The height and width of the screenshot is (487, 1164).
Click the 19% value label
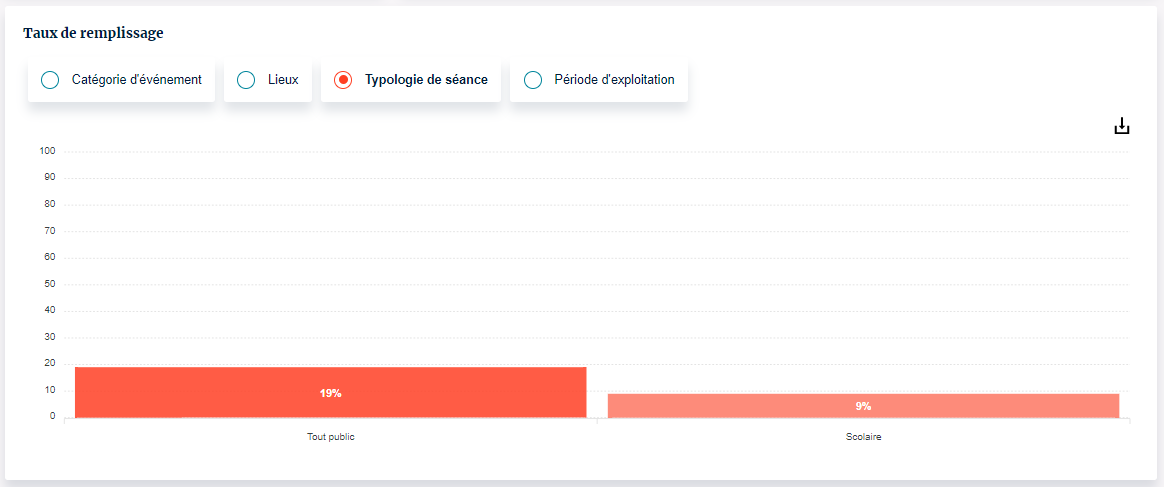coord(331,393)
